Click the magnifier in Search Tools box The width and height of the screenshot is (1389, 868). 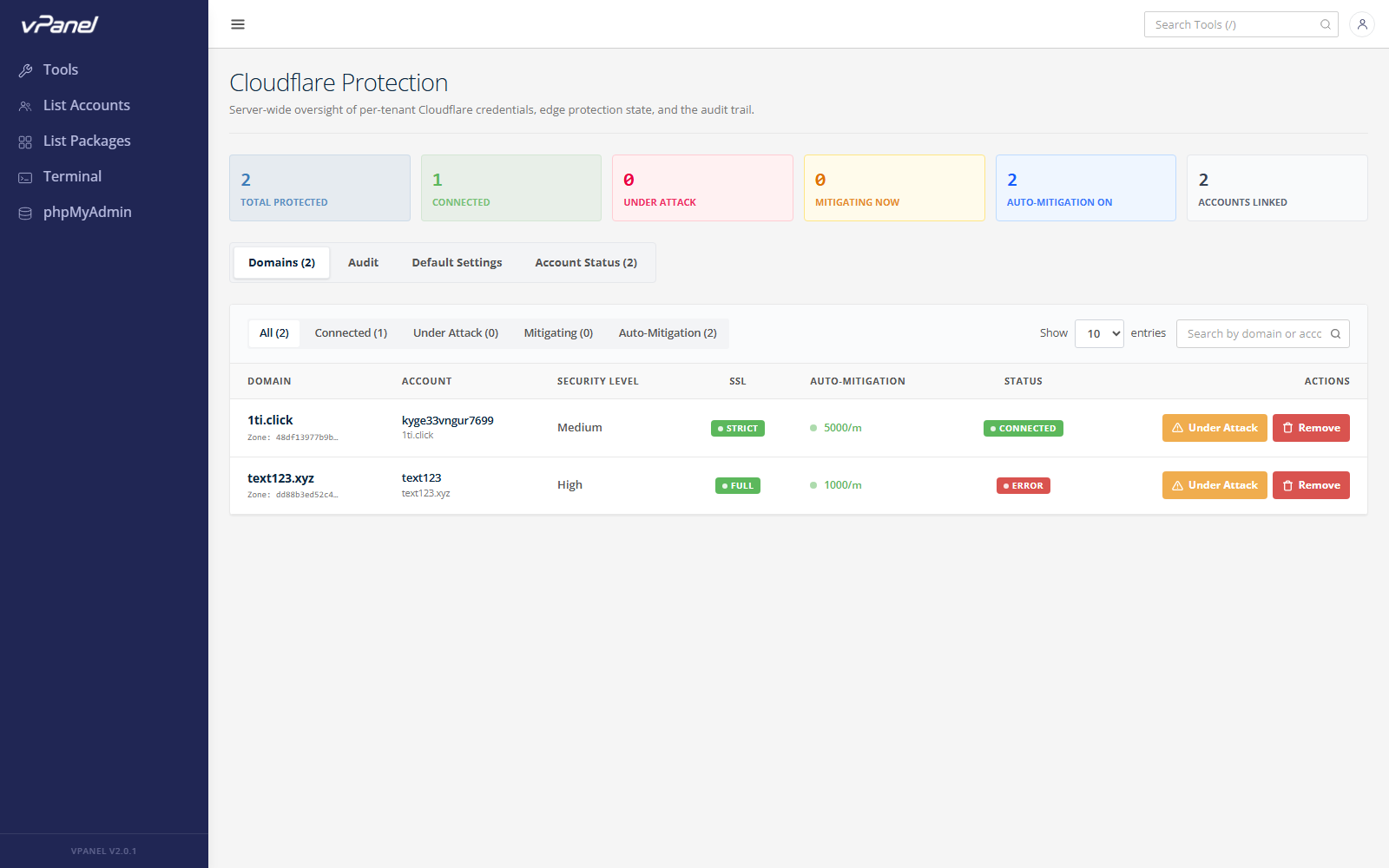pos(1326,24)
